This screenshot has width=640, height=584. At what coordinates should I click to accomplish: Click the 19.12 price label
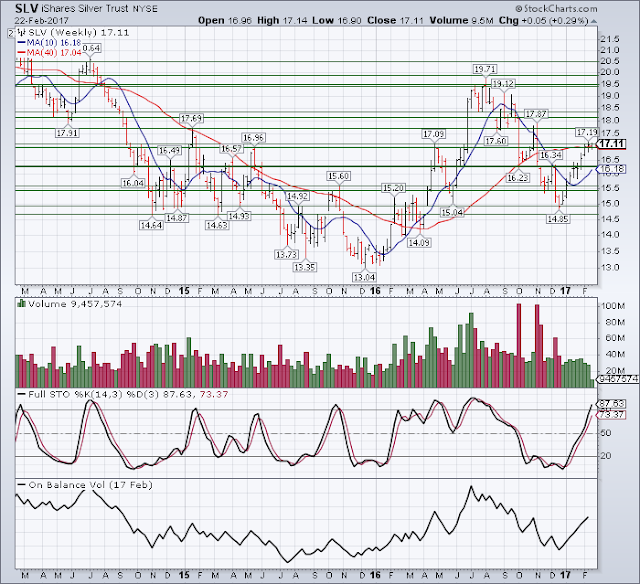503,84
